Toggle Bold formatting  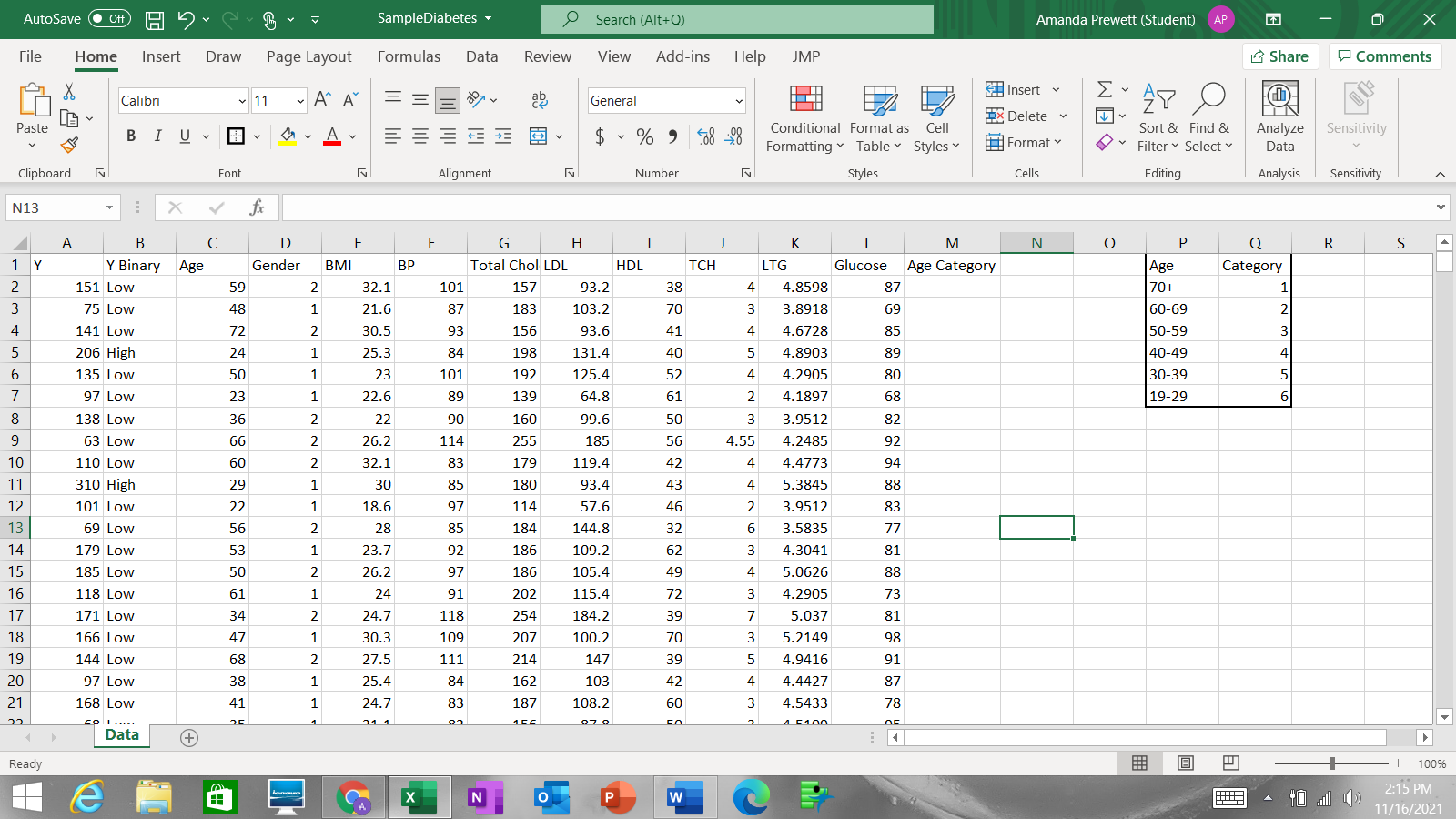[x=131, y=136]
